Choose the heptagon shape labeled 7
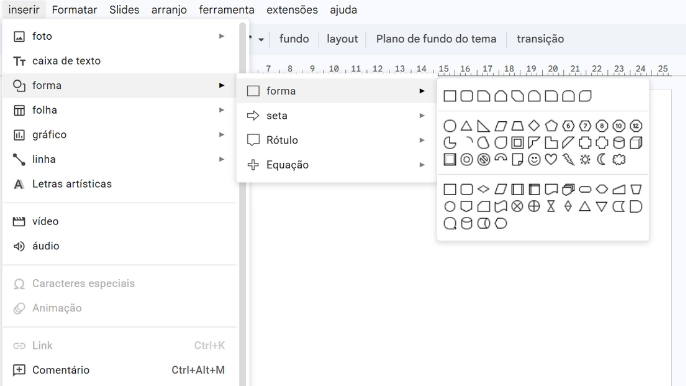 (585, 126)
